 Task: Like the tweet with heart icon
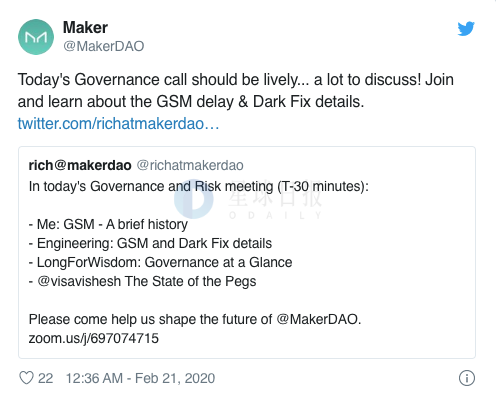click(26, 378)
